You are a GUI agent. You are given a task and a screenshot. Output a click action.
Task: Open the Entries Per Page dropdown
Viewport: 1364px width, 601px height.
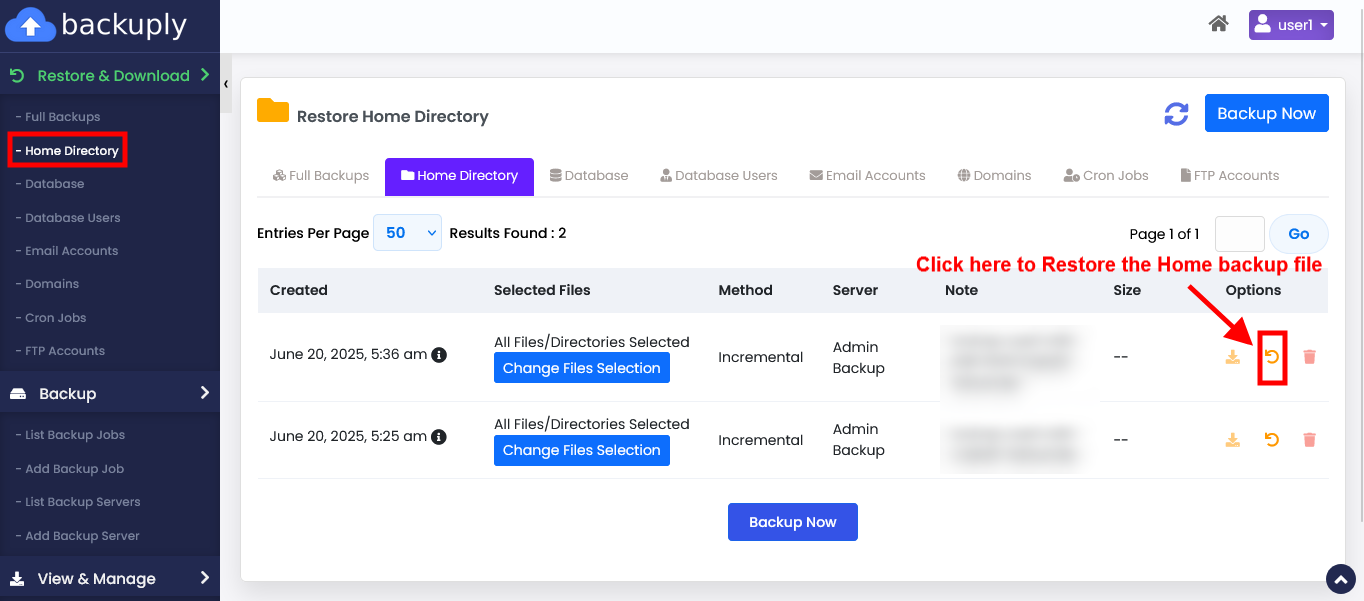click(x=407, y=233)
